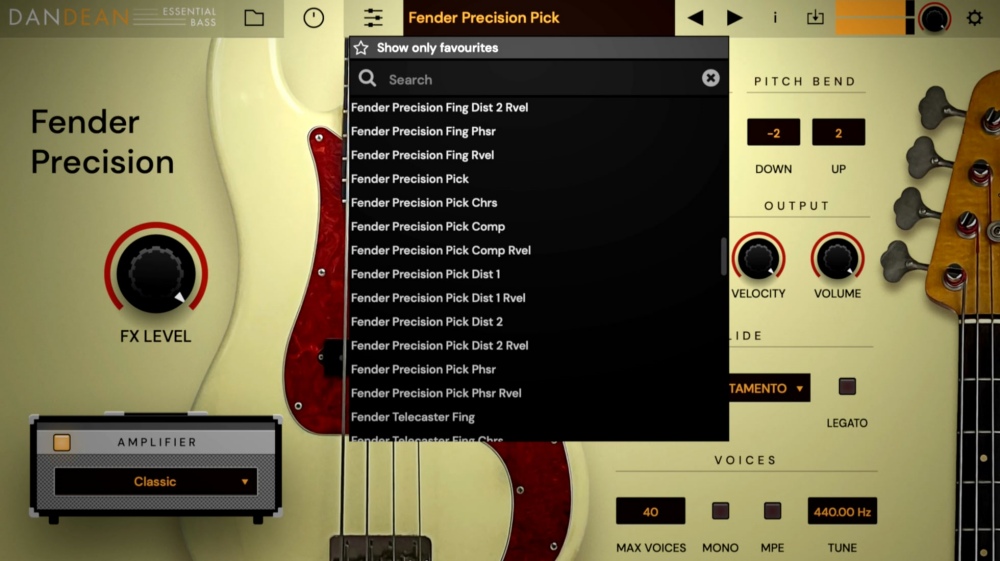This screenshot has width=1000, height=561.
Task: Choose Fender Precision Pick Chrs
Action: [x=423, y=203]
